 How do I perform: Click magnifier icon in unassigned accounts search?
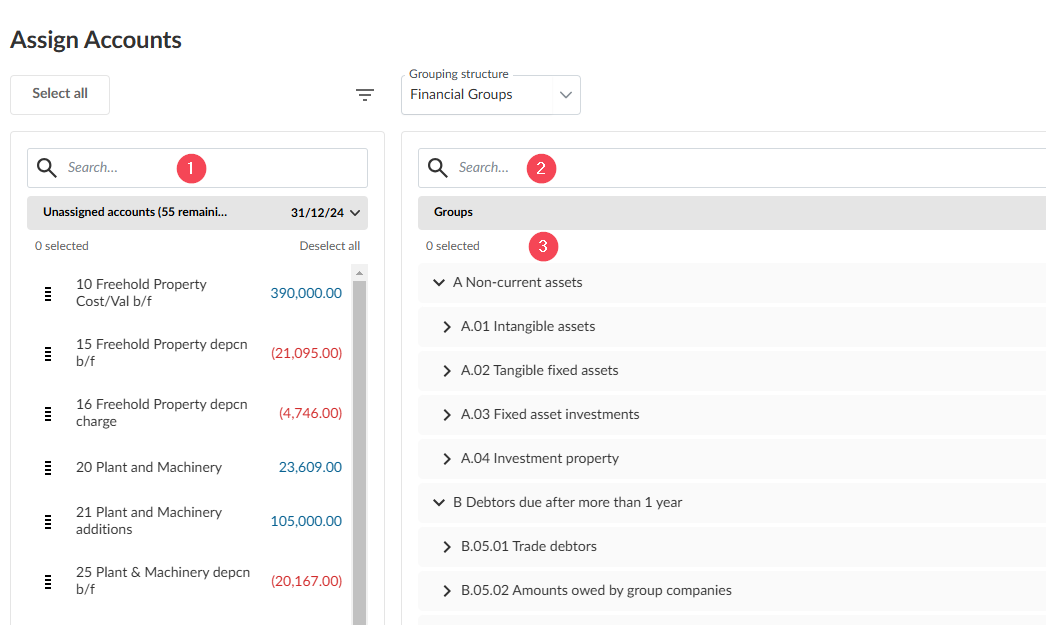[x=47, y=167]
